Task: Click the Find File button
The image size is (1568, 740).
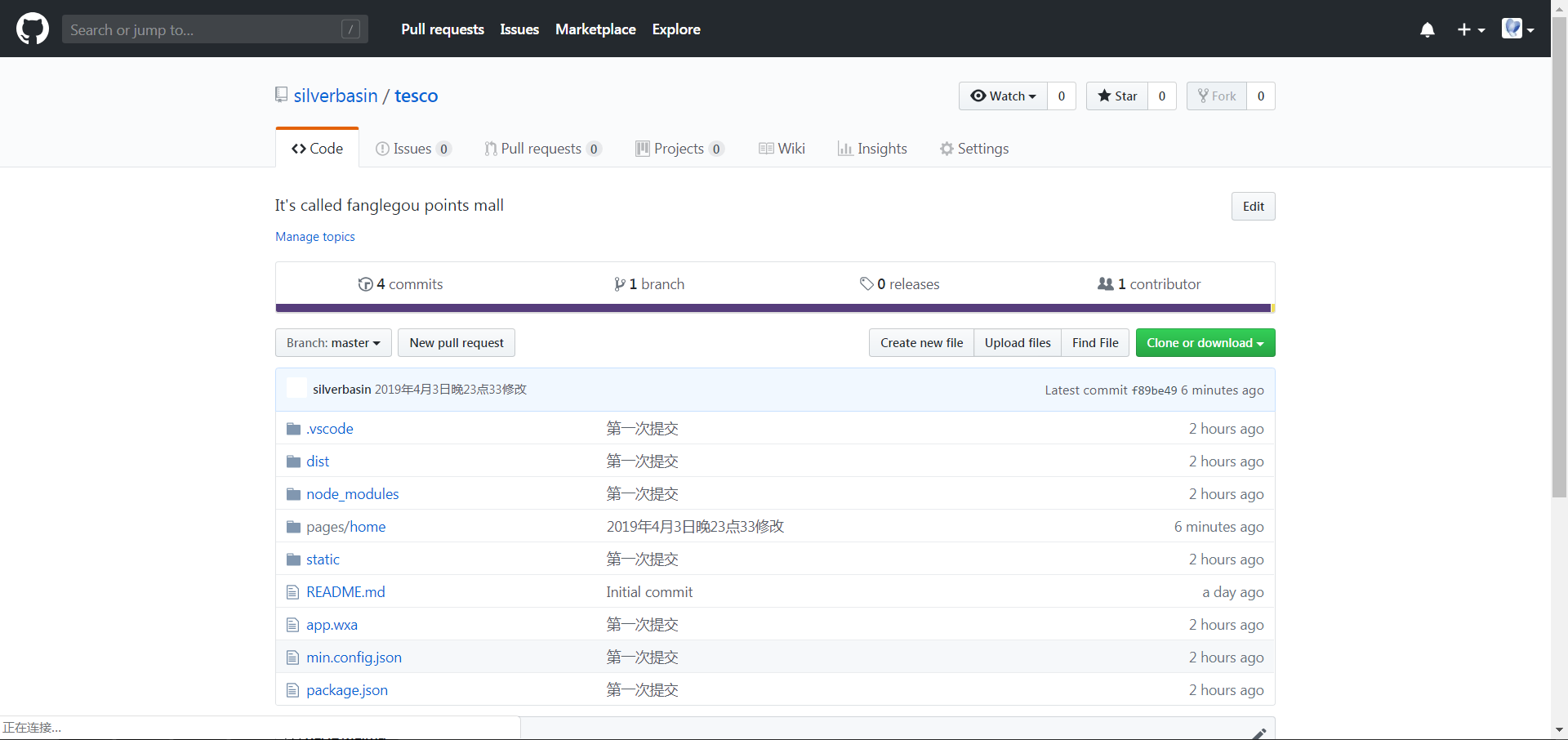Action: 1095,343
